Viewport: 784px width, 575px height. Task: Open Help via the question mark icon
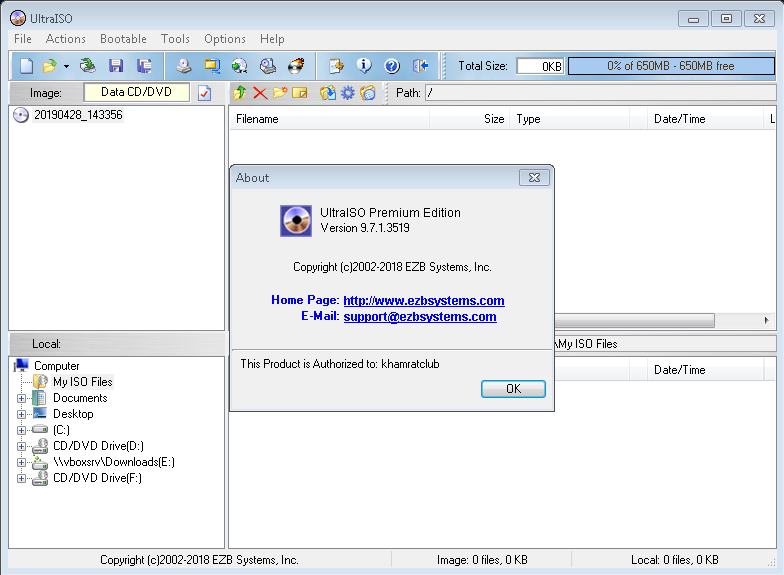coord(392,66)
